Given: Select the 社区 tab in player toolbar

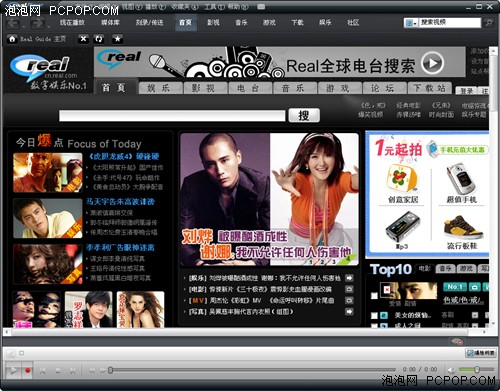Looking at the screenshot, I should coord(353,23).
